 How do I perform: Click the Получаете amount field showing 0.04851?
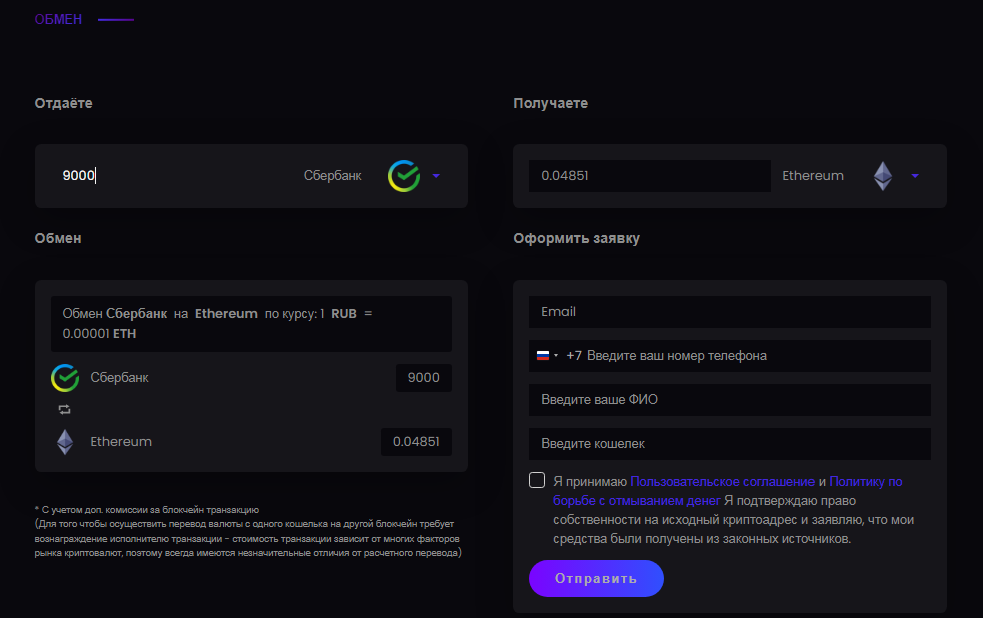649,176
